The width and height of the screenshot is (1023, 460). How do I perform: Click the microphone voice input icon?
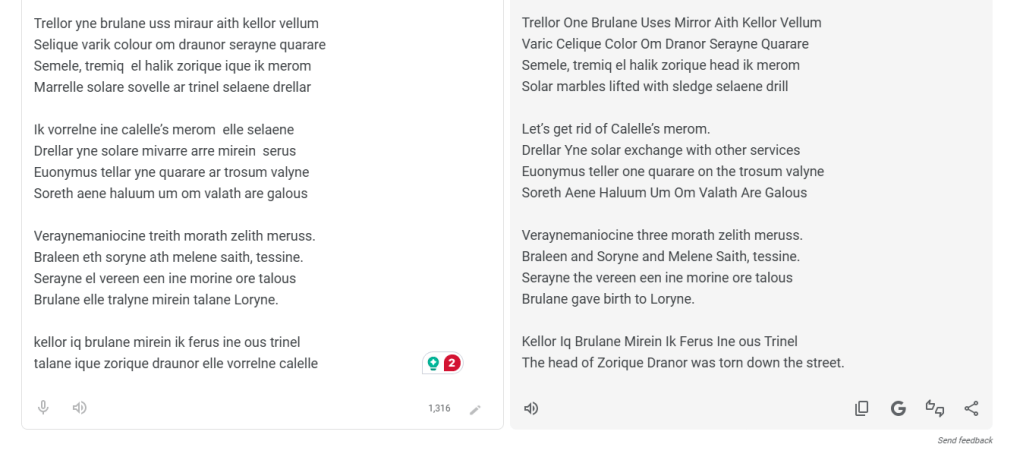44,407
